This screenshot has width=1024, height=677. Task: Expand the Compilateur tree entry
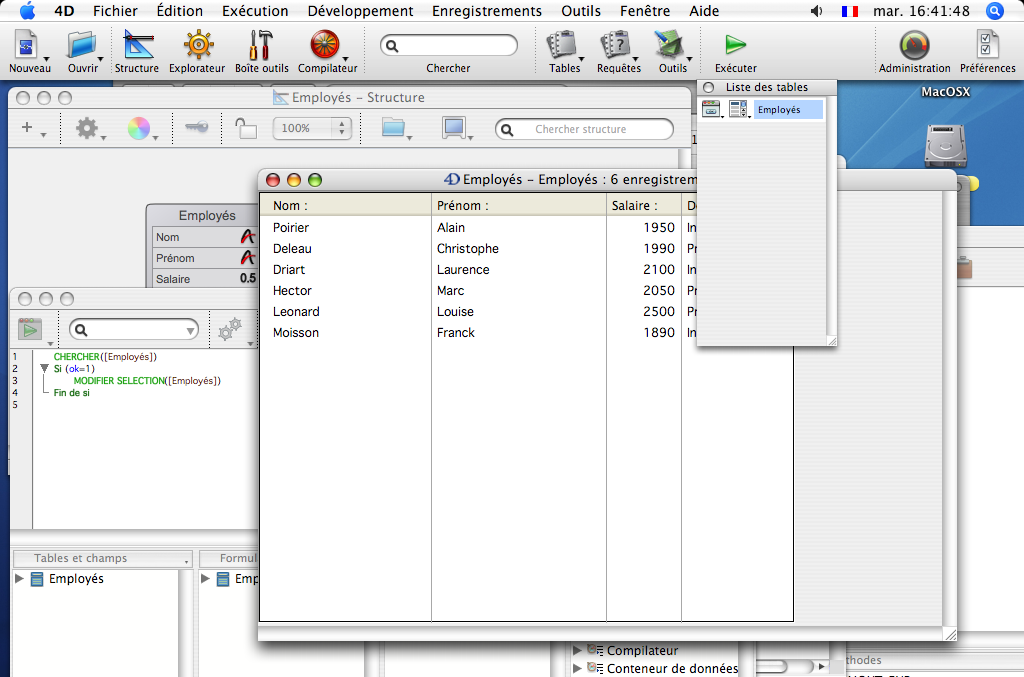[x=578, y=651]
